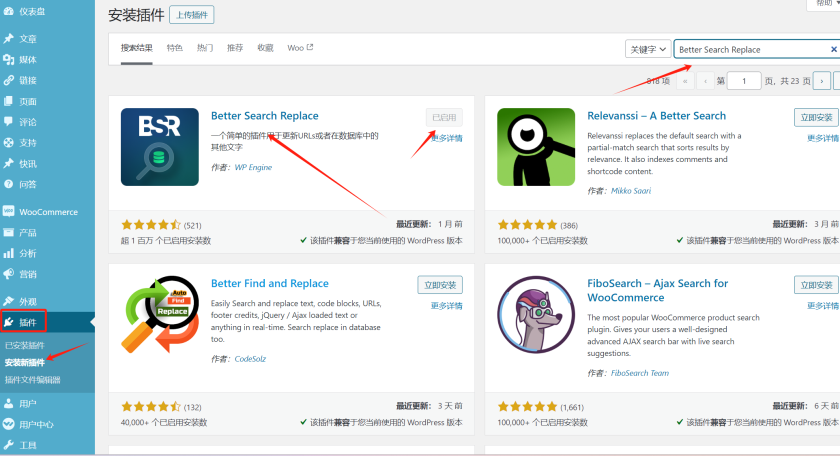Open 更多详情 for Better Search Replace
Viewport: 840px width, 456px height.
(x=447, y=138)
